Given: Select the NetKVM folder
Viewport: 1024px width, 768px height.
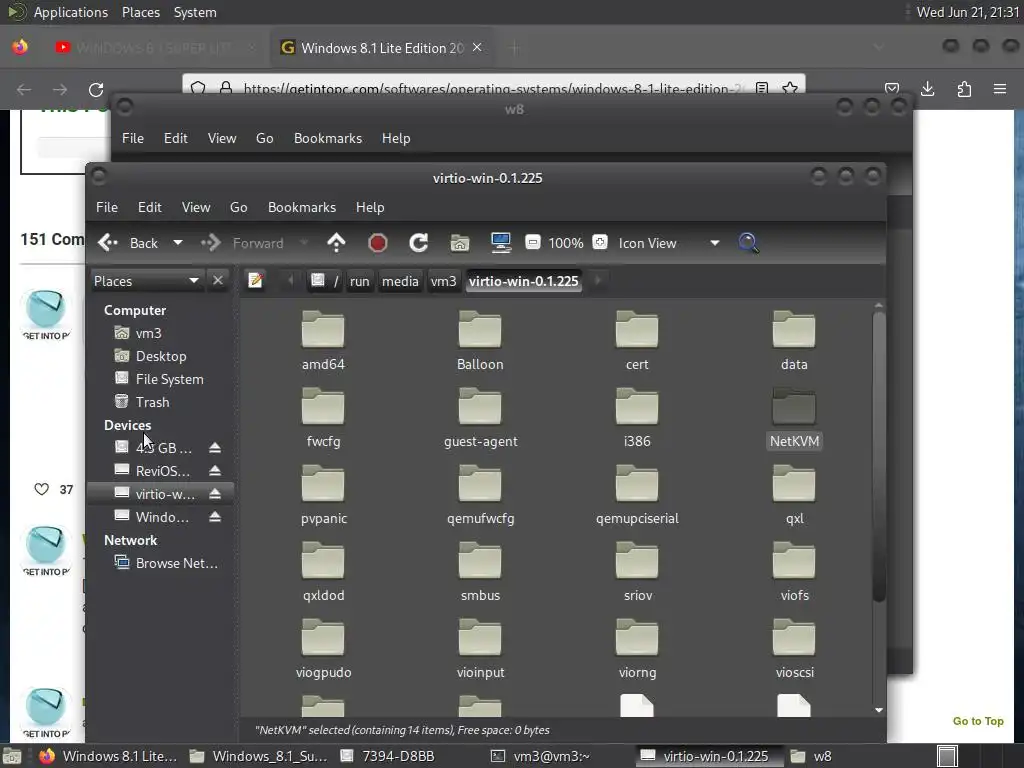Looking at the screenshot, I should [x=794, y=417].
